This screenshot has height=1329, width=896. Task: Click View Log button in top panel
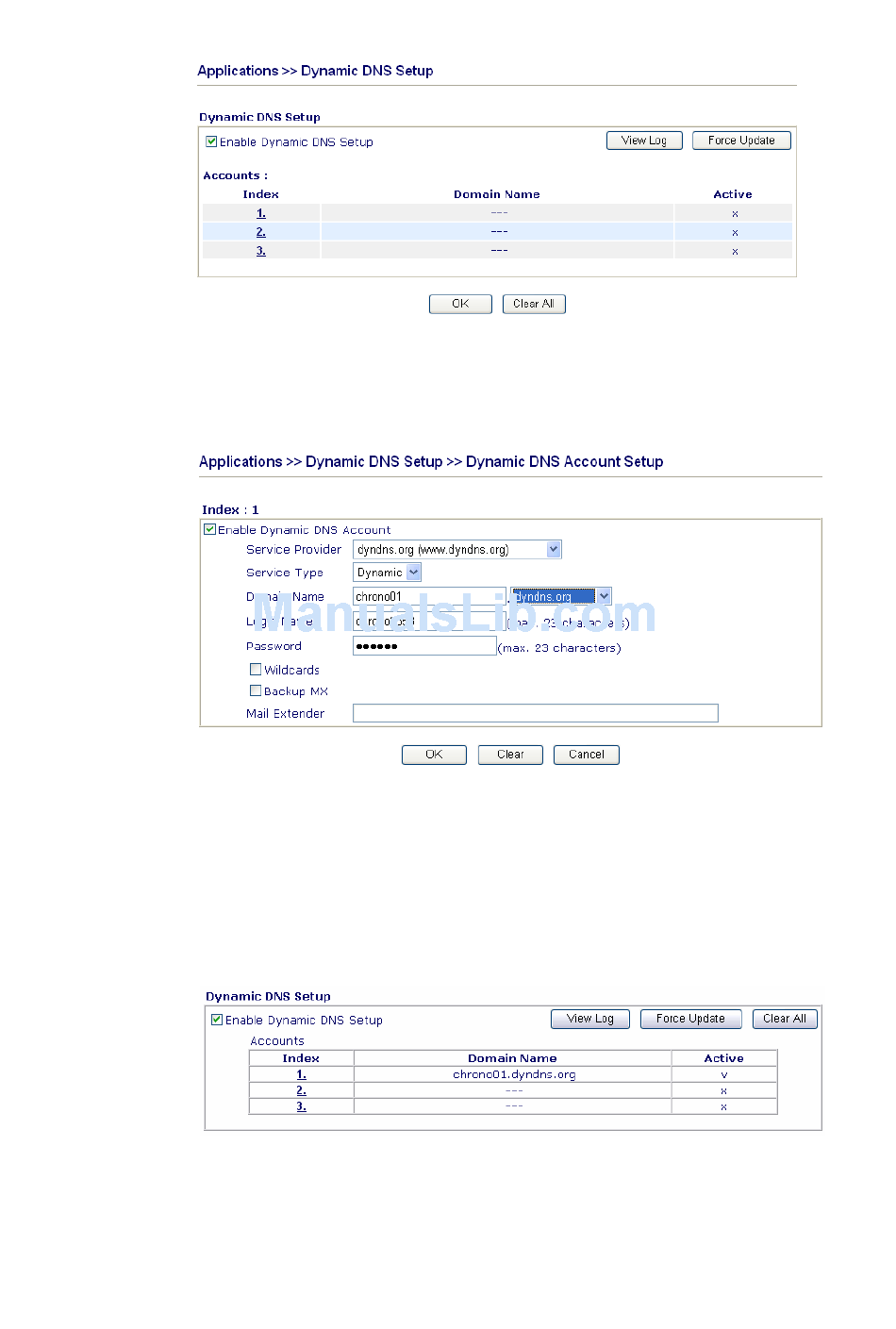(x=644, y=141)
